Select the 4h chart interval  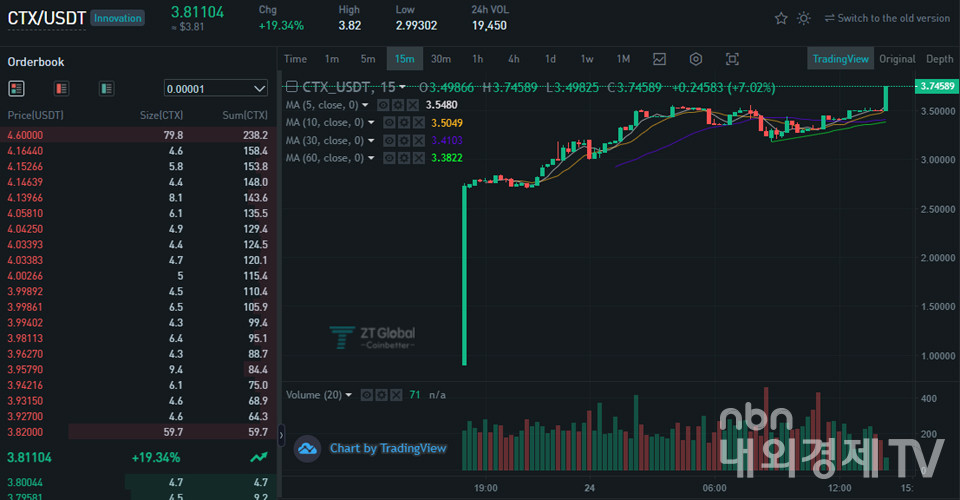coord(514,59)
